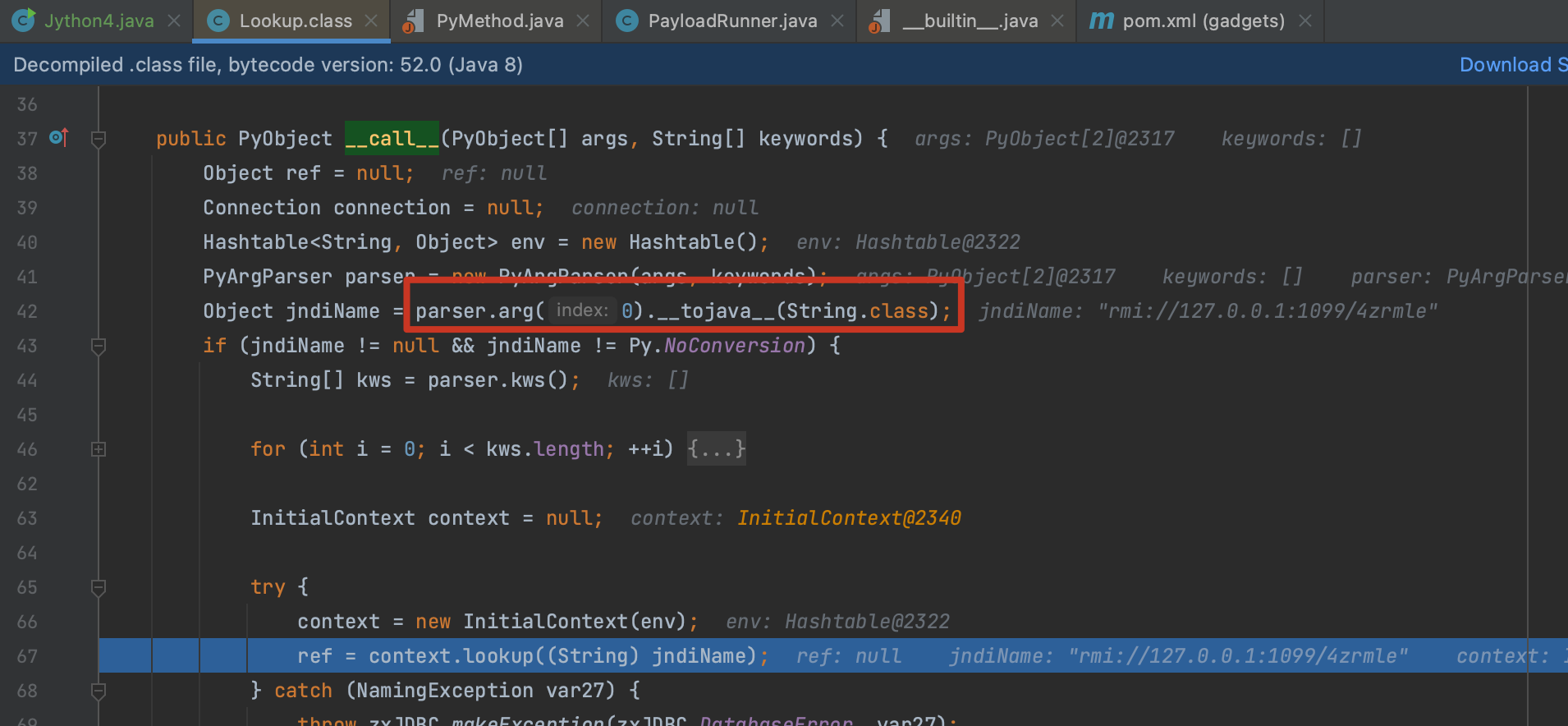1568x726 pixels.
Task: Click Py.NoConversion on line 43
Action: point(717,346)
